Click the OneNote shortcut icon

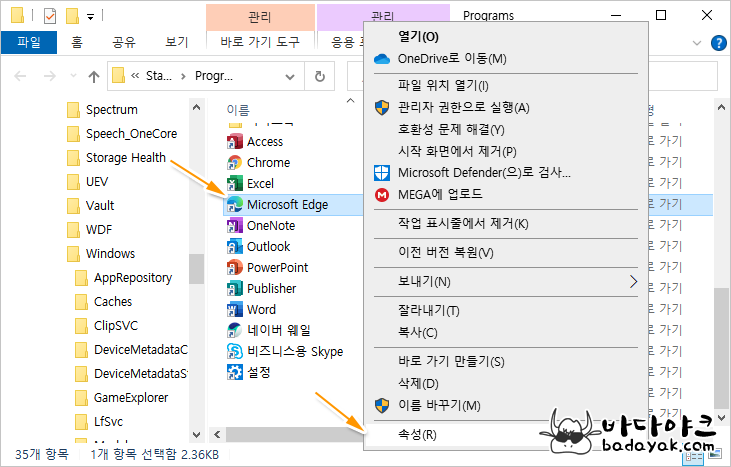234,225
